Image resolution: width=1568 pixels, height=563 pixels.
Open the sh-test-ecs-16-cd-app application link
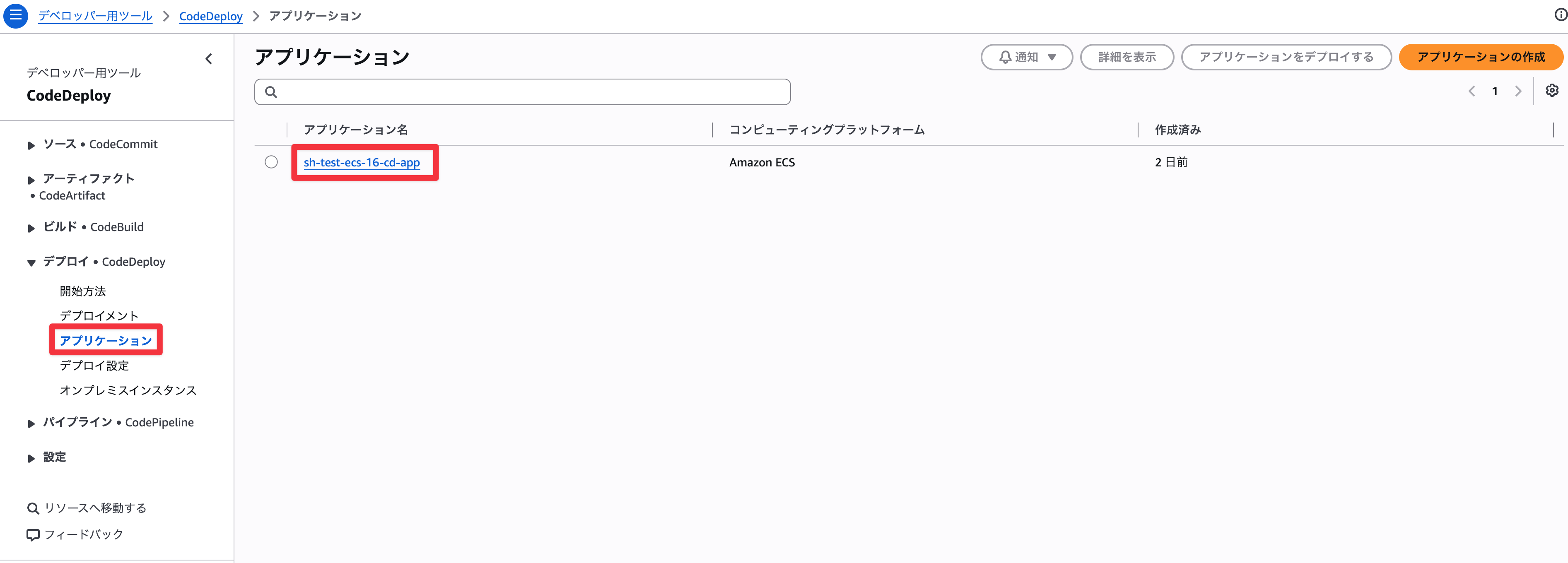362,163
